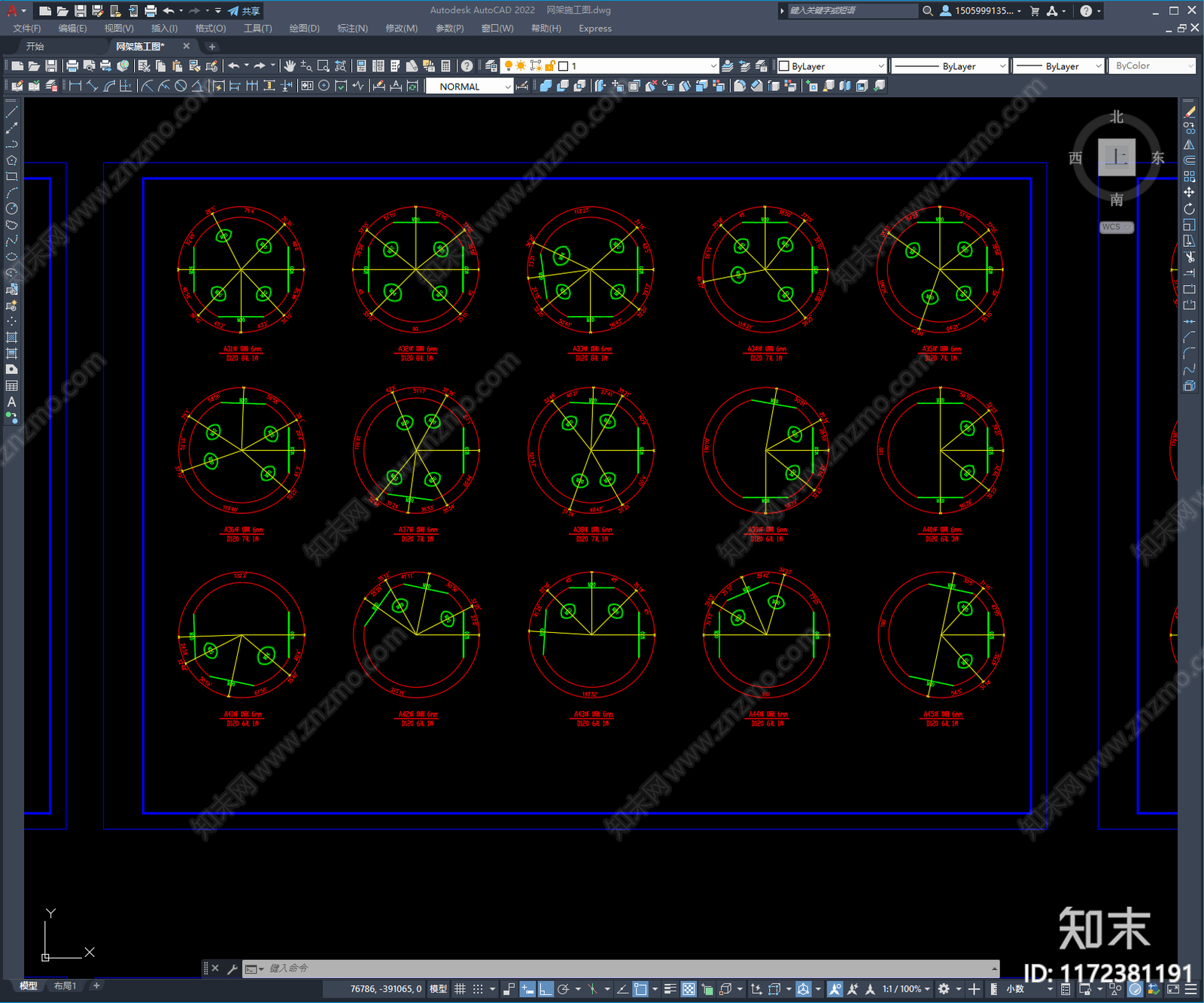
Task: Click the 上 top face of the ViewCube
Action: point(1117,158)
